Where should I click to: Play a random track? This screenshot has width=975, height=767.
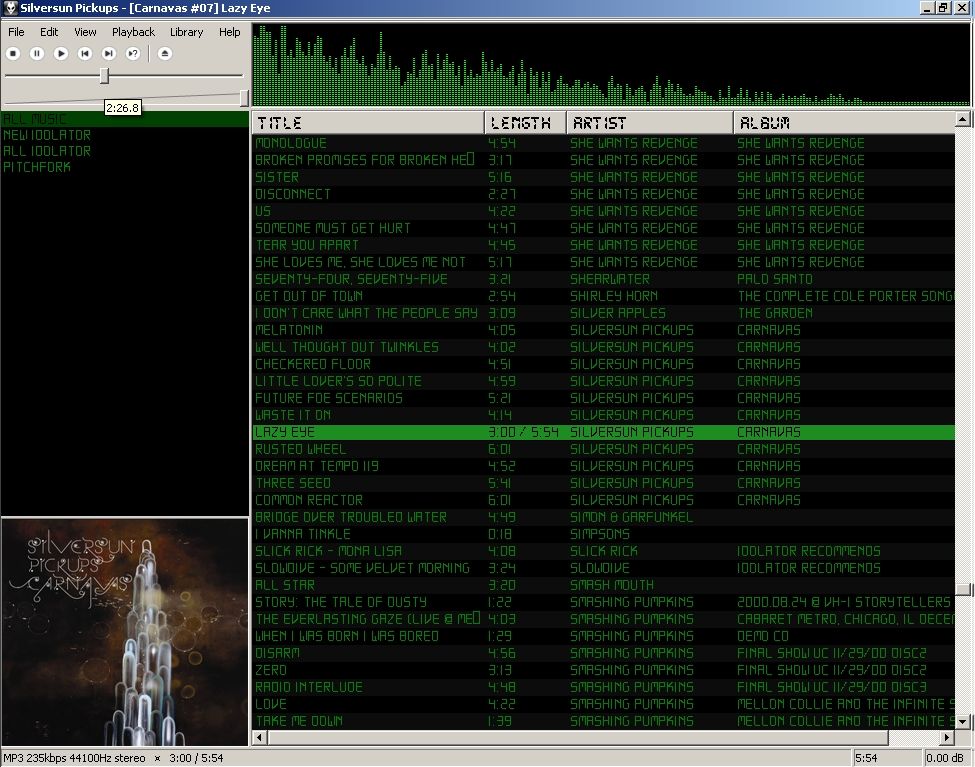click(132, 53)
